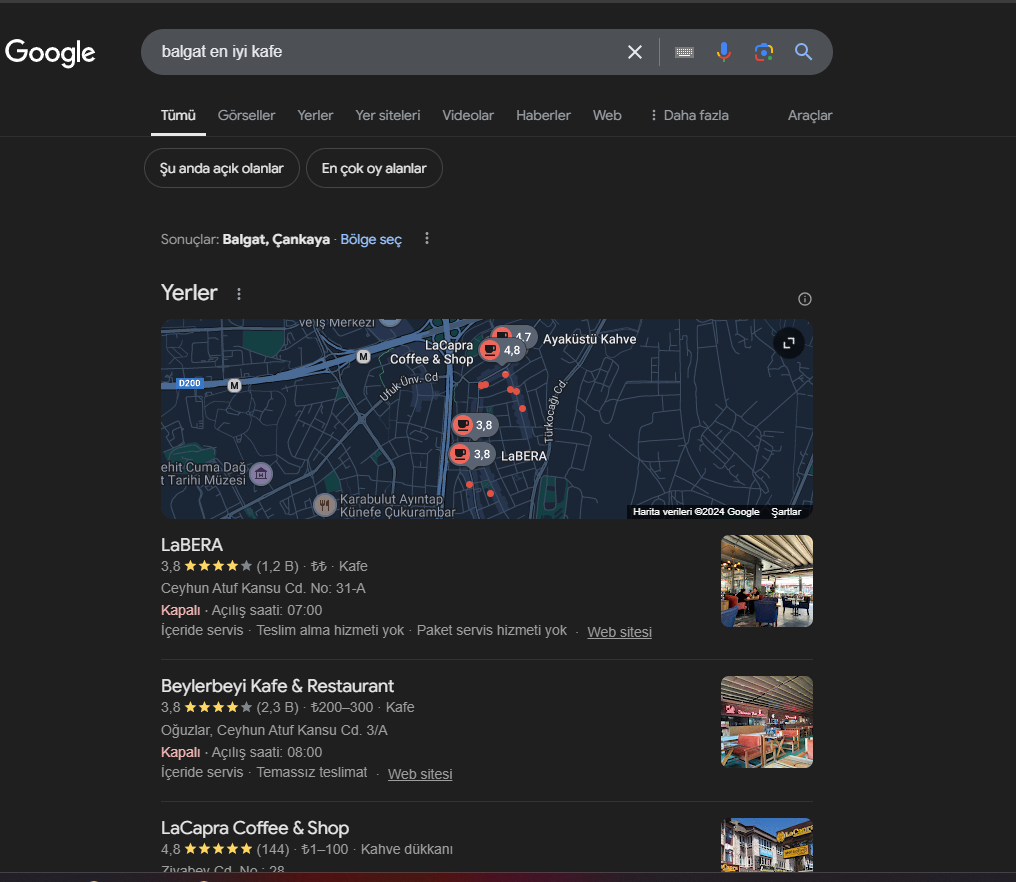The image size is (1016, 882).
Task: Switch to the Yerler tab
Action: [x=315, y=115]
